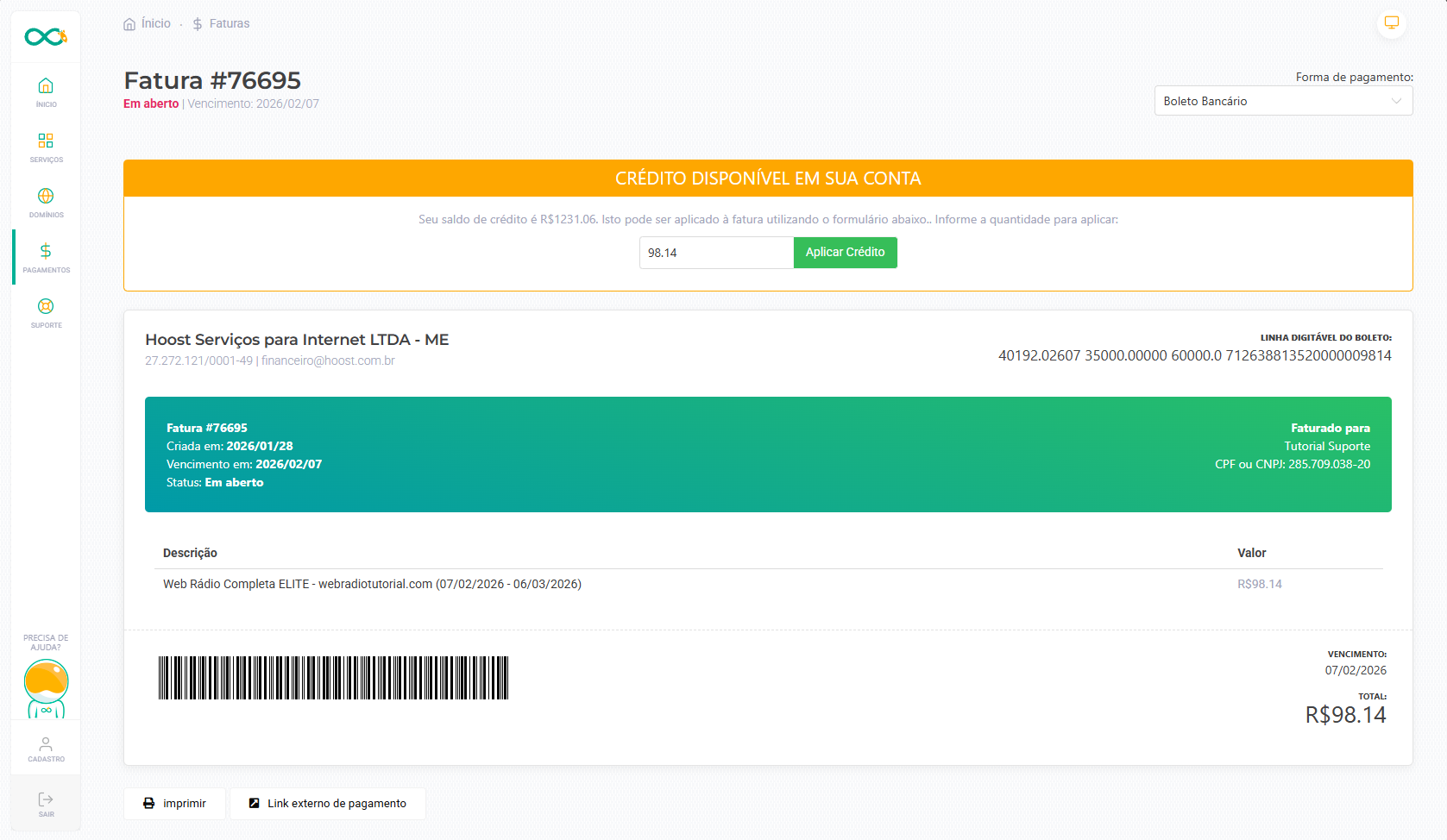
Task: Click the orange monitor icon top right
Action: point(1391,23)
